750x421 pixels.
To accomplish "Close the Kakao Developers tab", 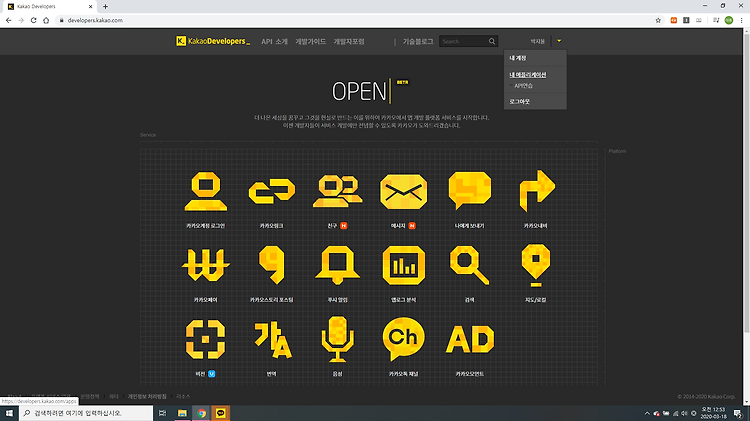I will [x=90, y=7].
